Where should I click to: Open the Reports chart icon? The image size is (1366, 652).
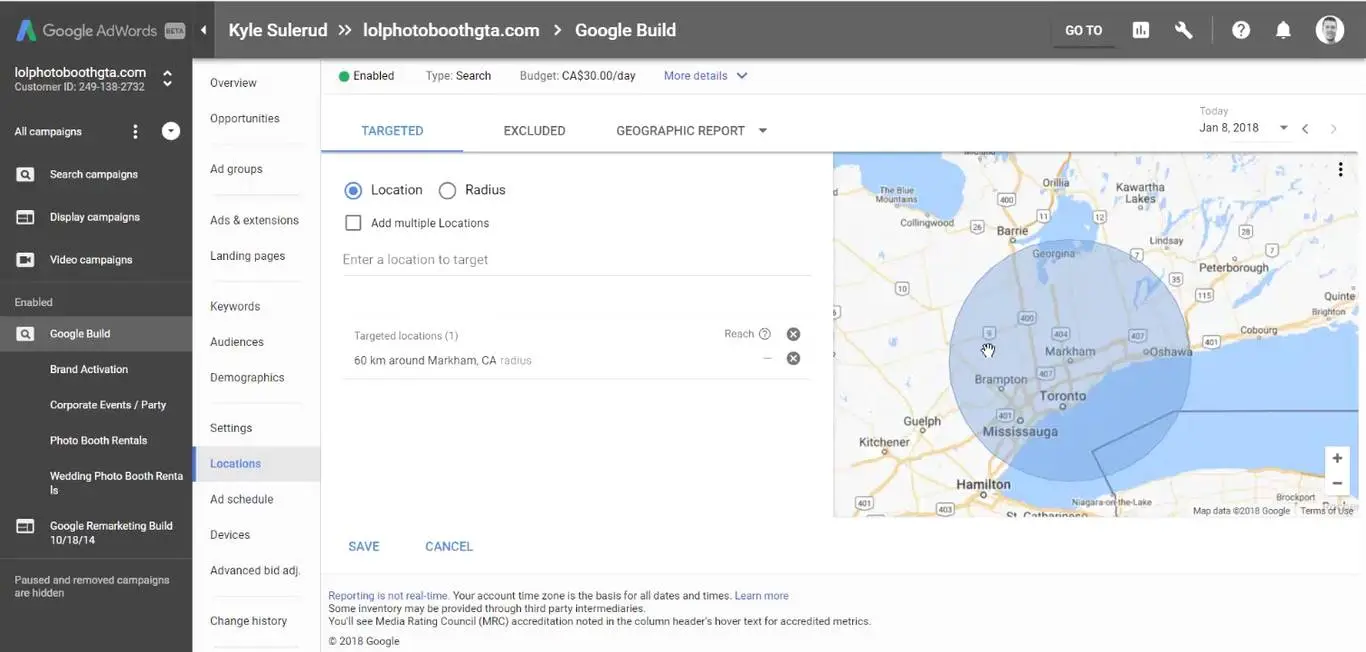tap(1141, 30)
